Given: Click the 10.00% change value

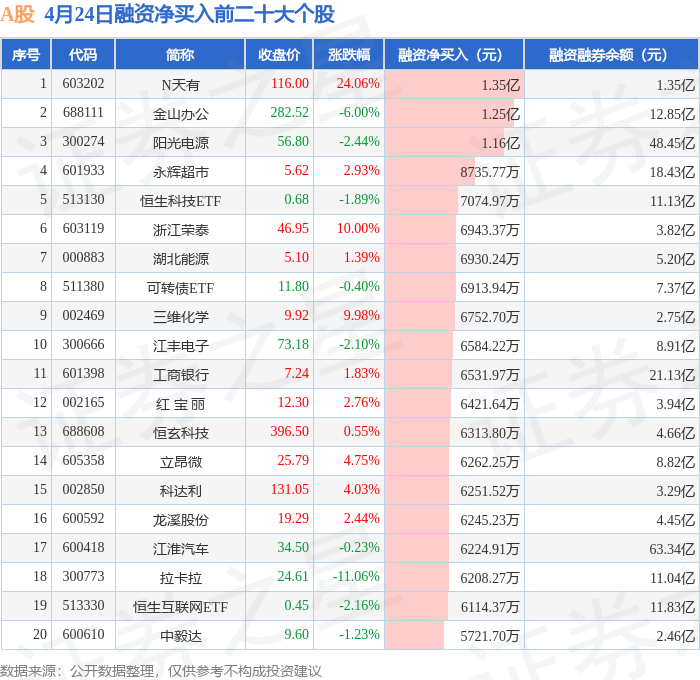Looking at the screenshot, I should point(358,229).
